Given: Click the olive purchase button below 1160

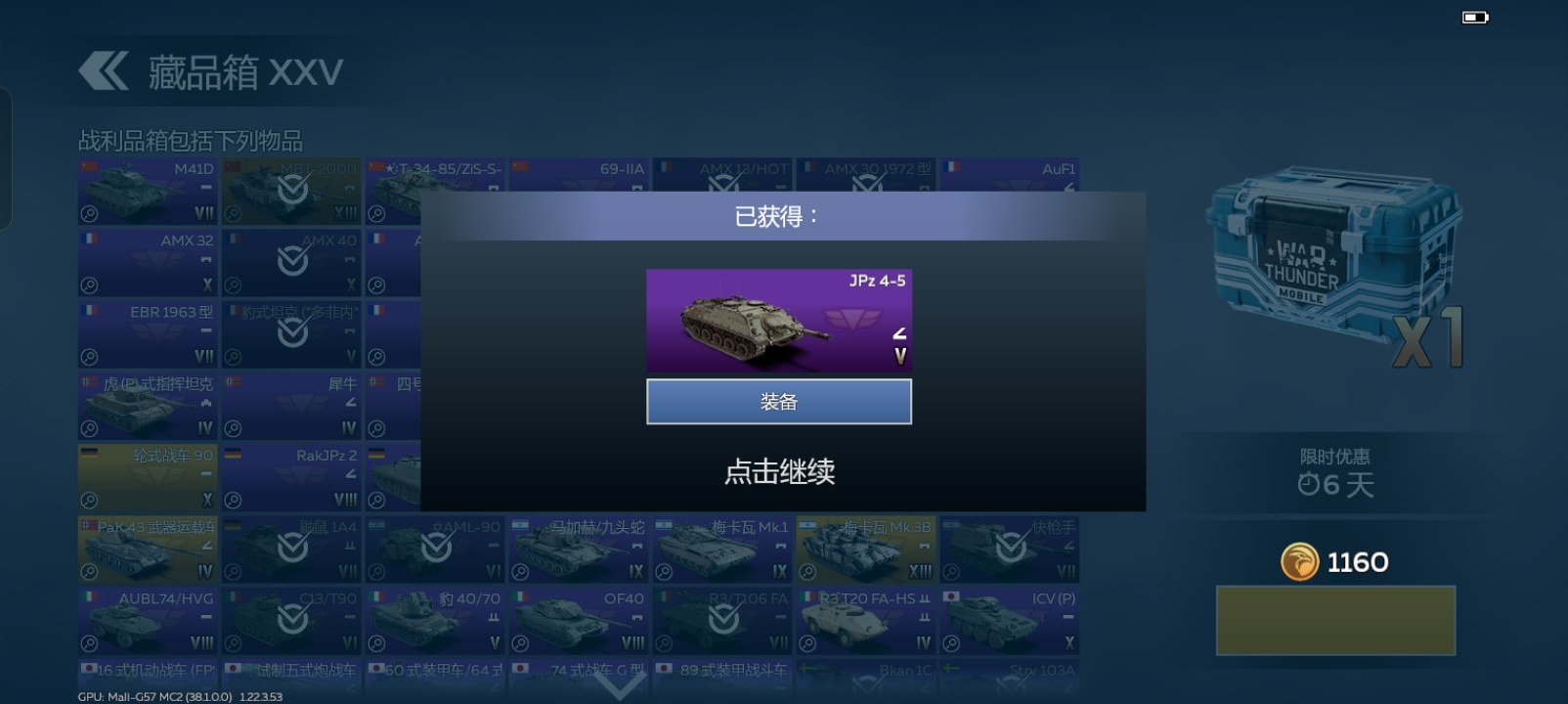Looking at the screenshot, I should pyautogui.click(x=1335, y=621).
